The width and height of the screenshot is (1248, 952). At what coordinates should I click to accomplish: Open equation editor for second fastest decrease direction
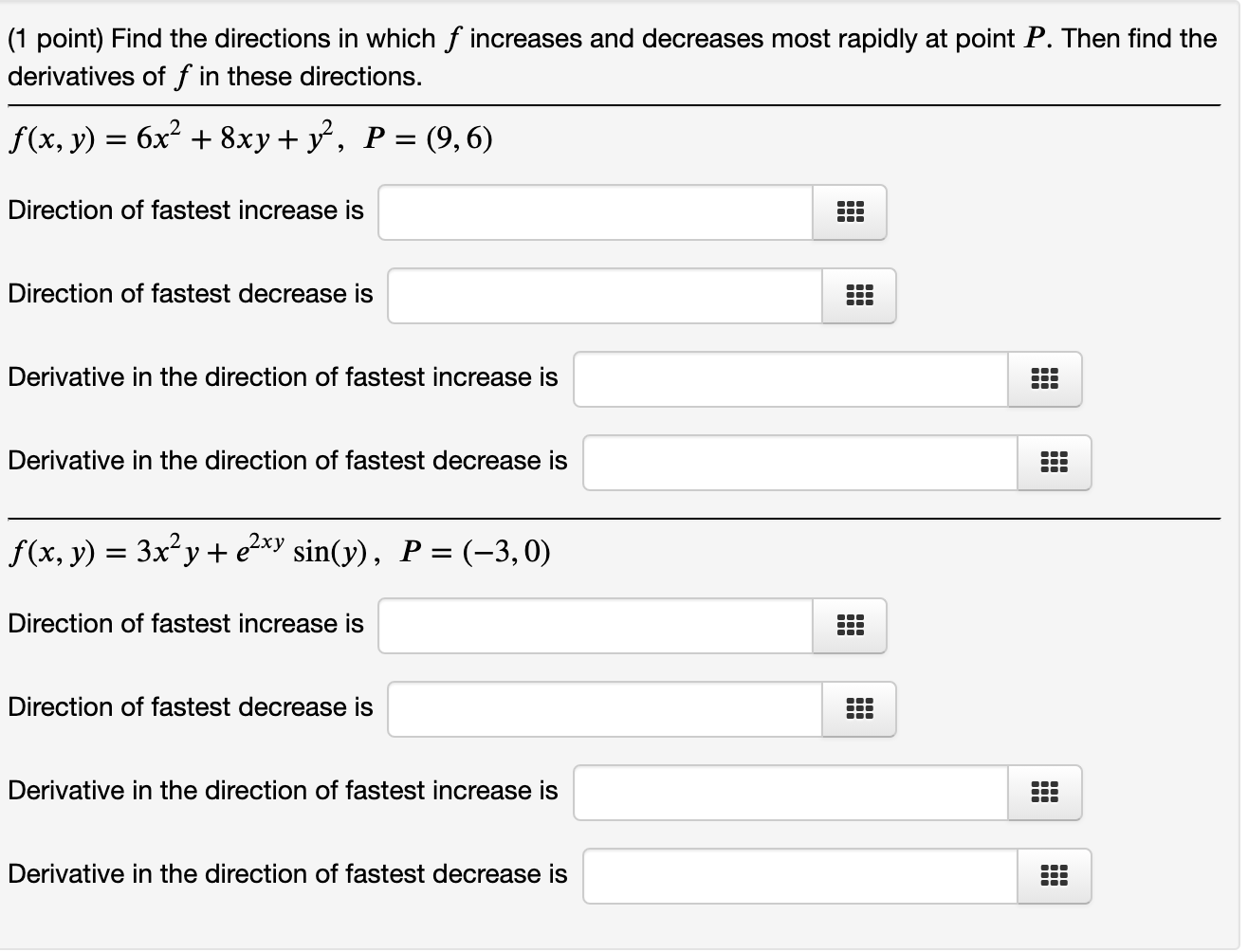tap(857, 709)
